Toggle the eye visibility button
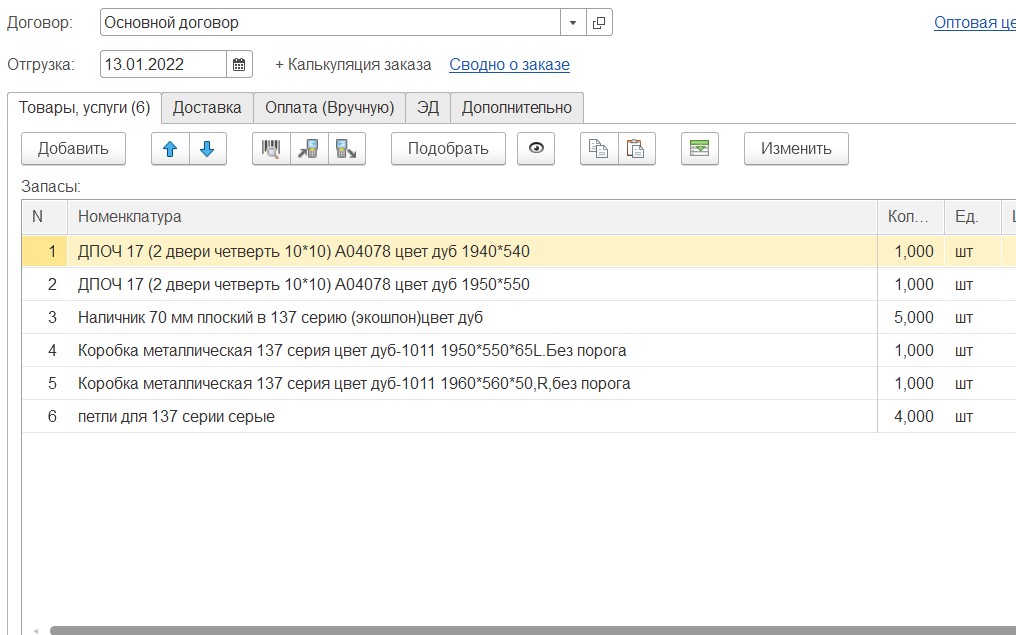 [x=537, y=149]
